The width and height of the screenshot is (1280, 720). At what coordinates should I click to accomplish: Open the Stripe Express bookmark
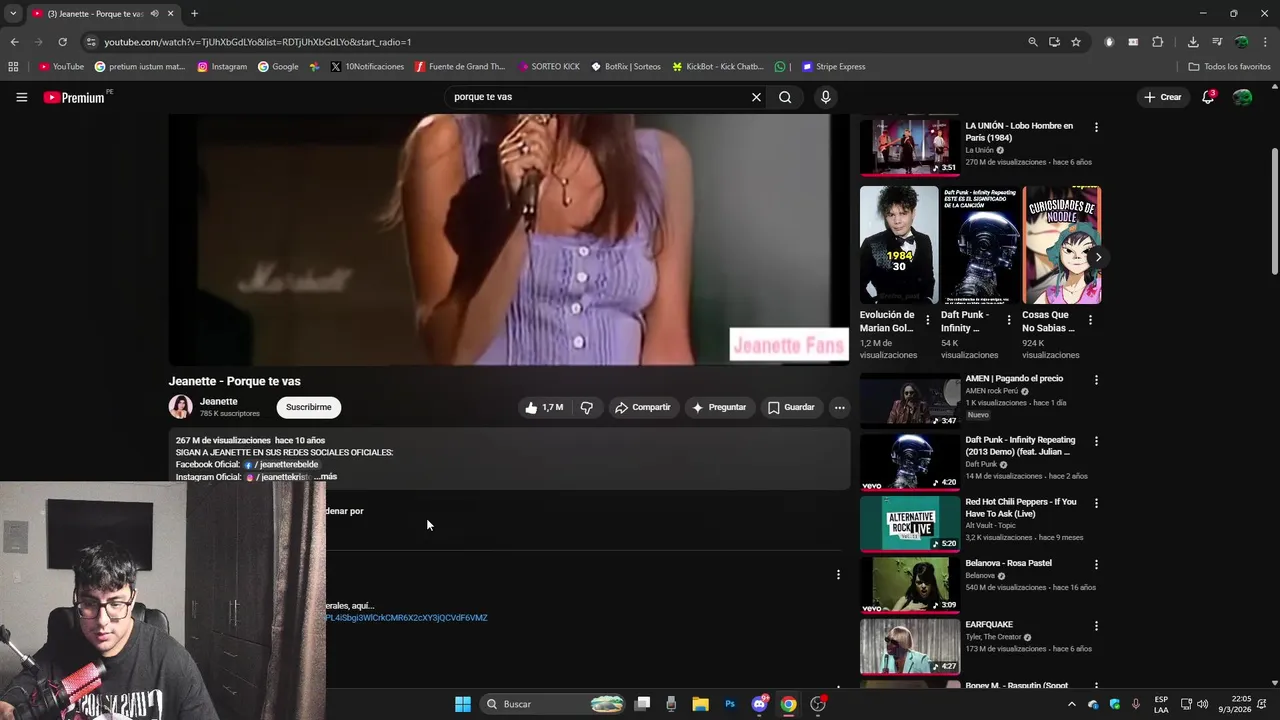tap(833, 67)
